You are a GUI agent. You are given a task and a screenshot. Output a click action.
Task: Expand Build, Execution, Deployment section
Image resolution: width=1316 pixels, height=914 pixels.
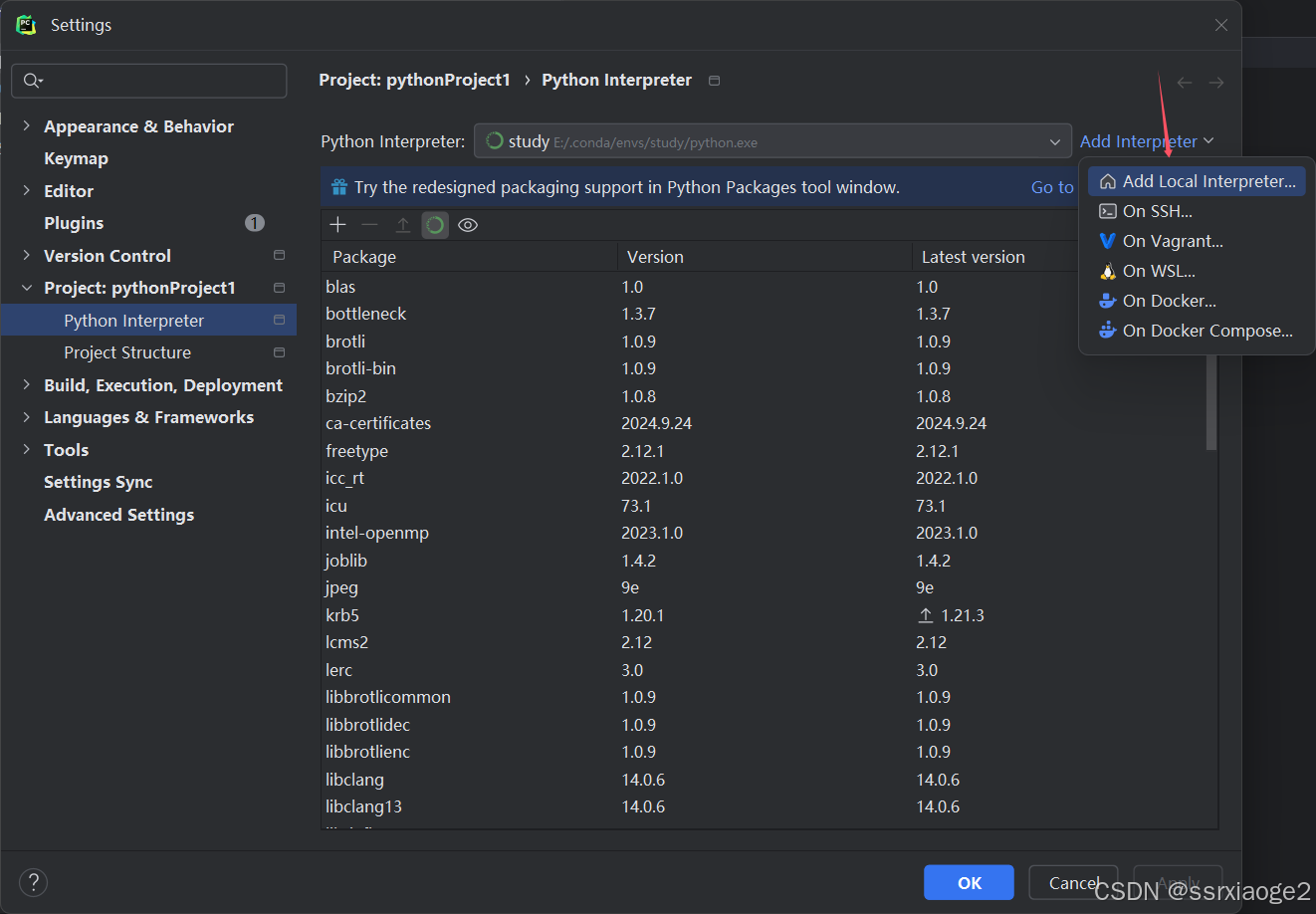(x=27, y=385)
